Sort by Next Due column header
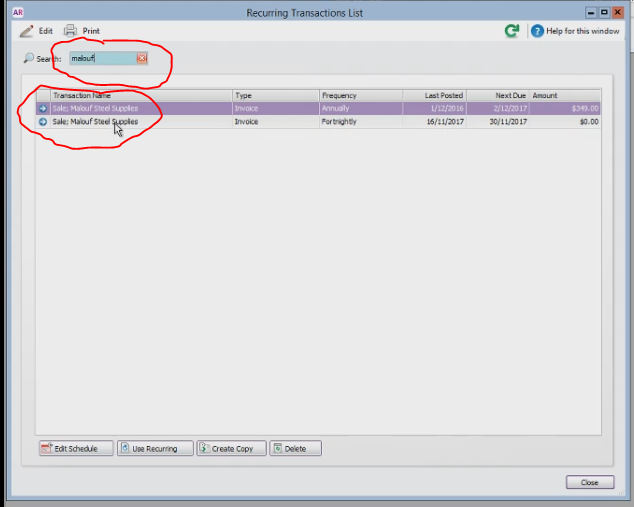The width and height of the screenshot is (634, 507). pos(498,95)
